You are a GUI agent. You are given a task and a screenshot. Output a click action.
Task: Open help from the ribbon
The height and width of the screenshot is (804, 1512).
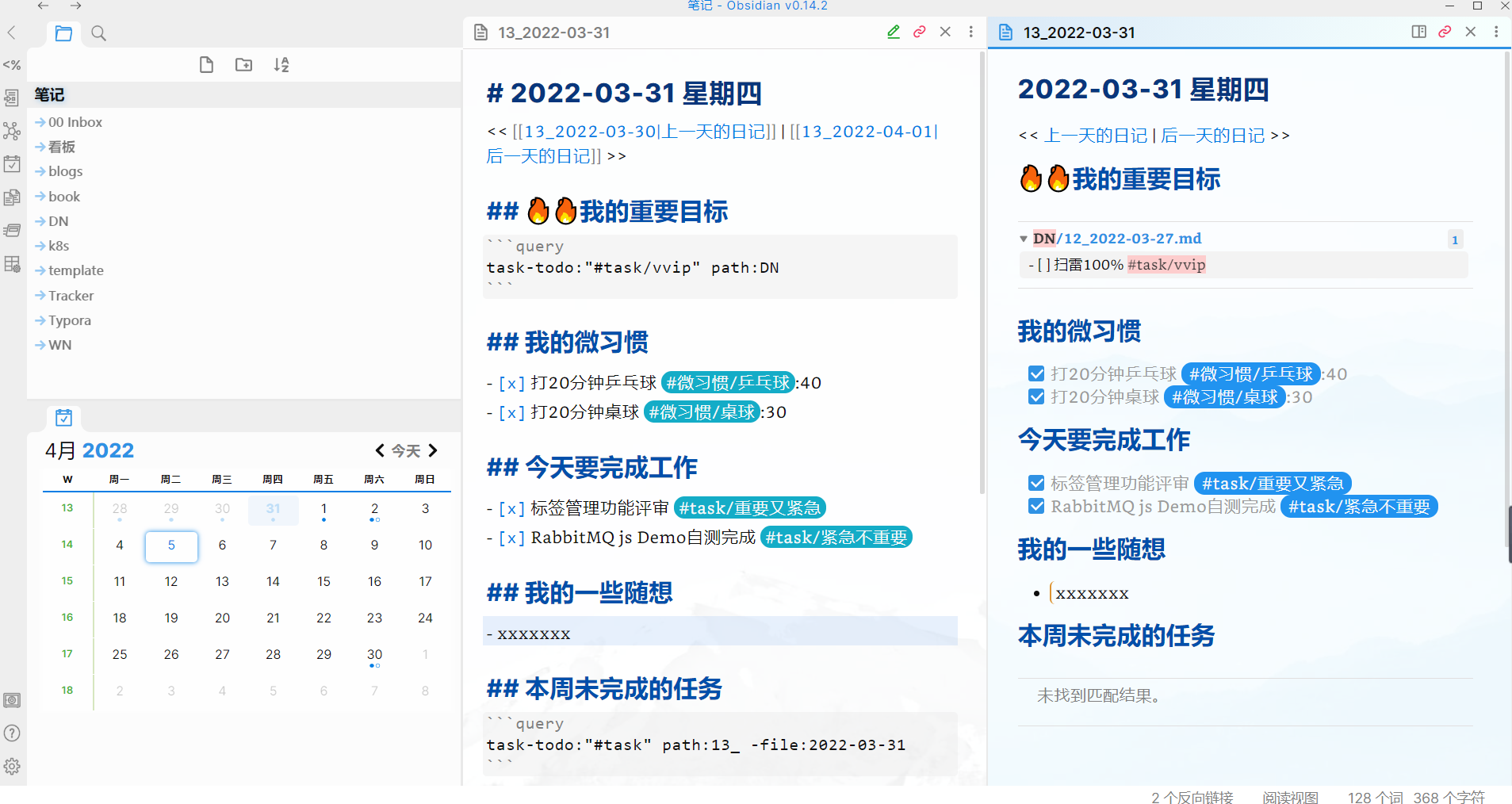pyautogui.click(x=12, y=733)
